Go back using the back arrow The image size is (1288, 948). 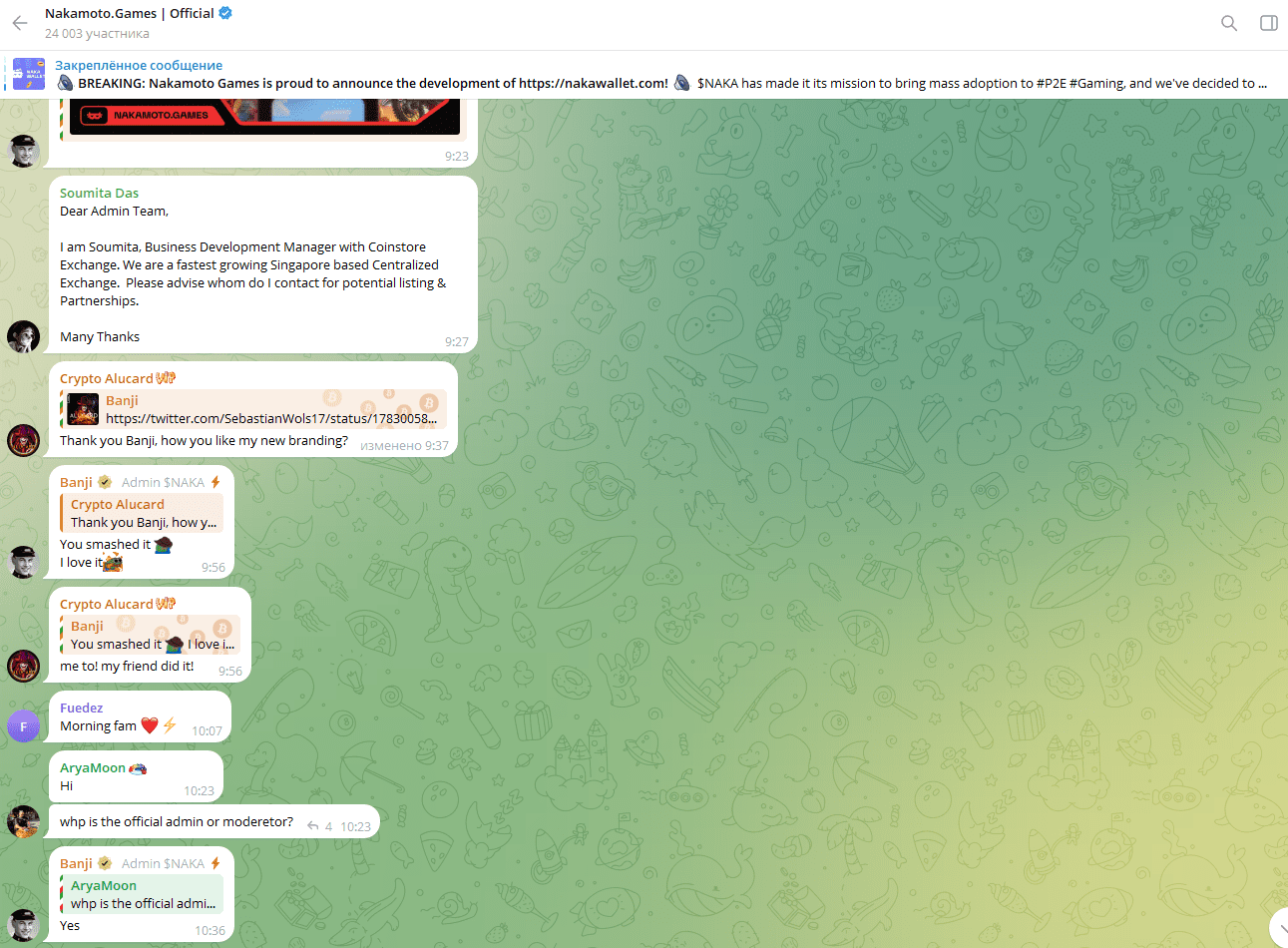click(20, 23)
